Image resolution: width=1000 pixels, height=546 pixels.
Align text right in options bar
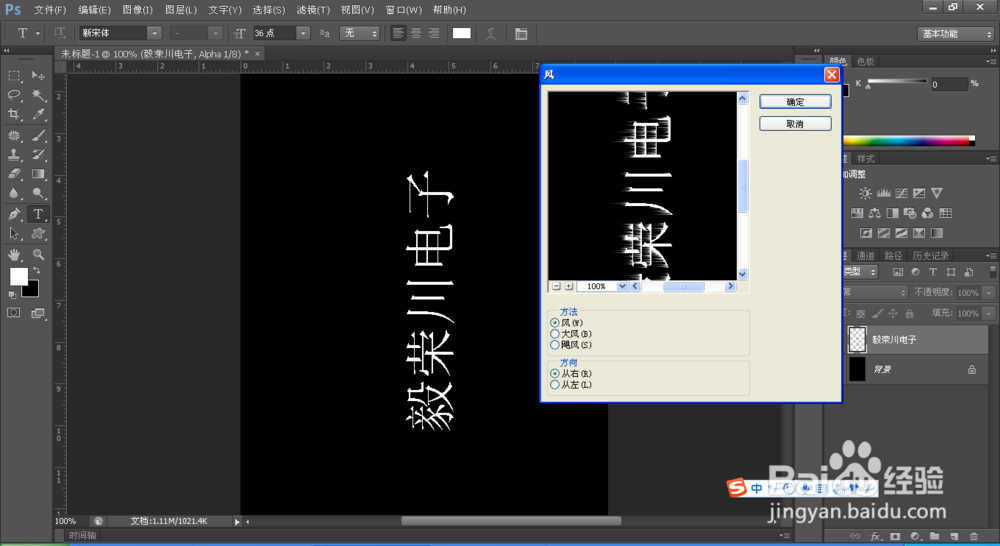click(434, 33)
